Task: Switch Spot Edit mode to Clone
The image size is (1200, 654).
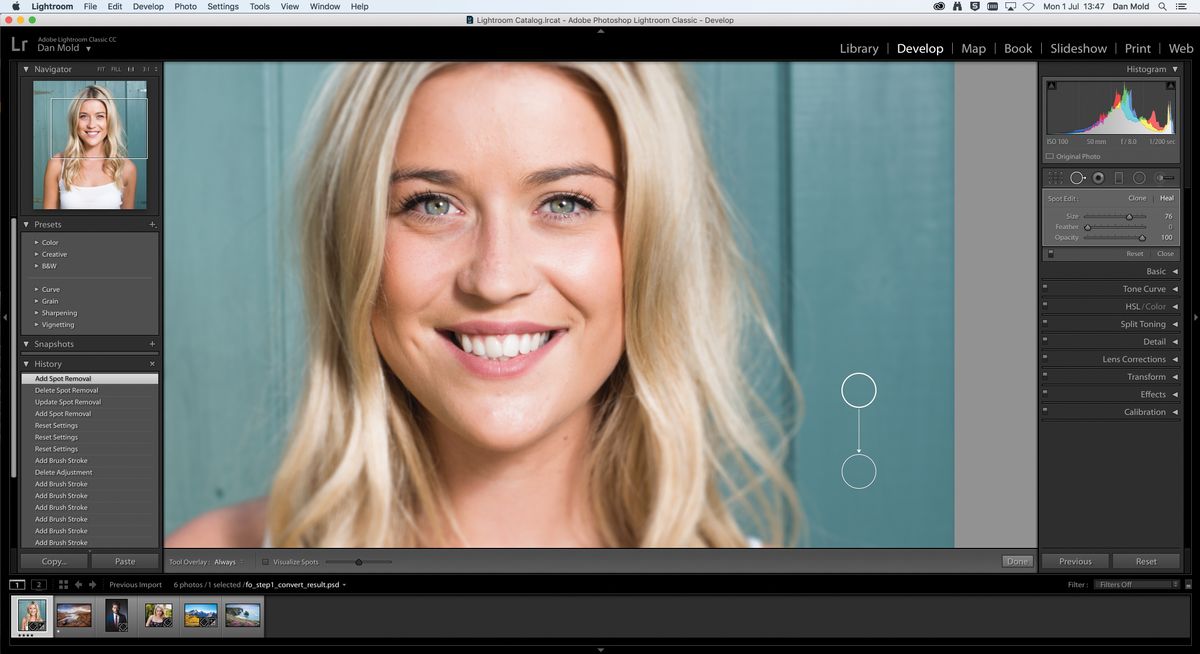Action: point(1138,198)
